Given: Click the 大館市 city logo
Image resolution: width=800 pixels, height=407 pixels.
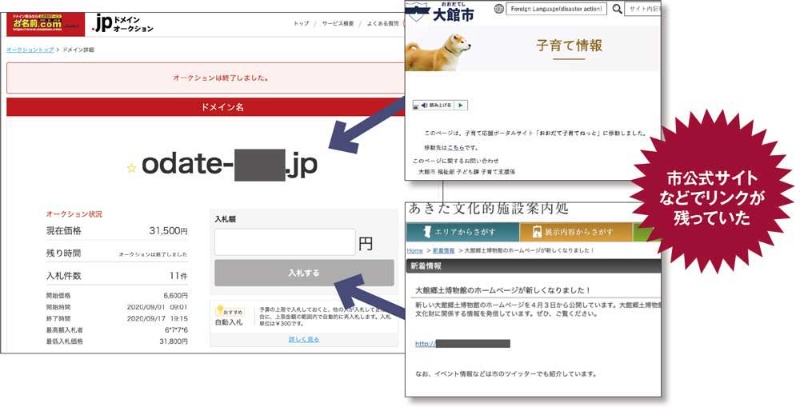Looking at the screenshot, I should pos(452,10).
